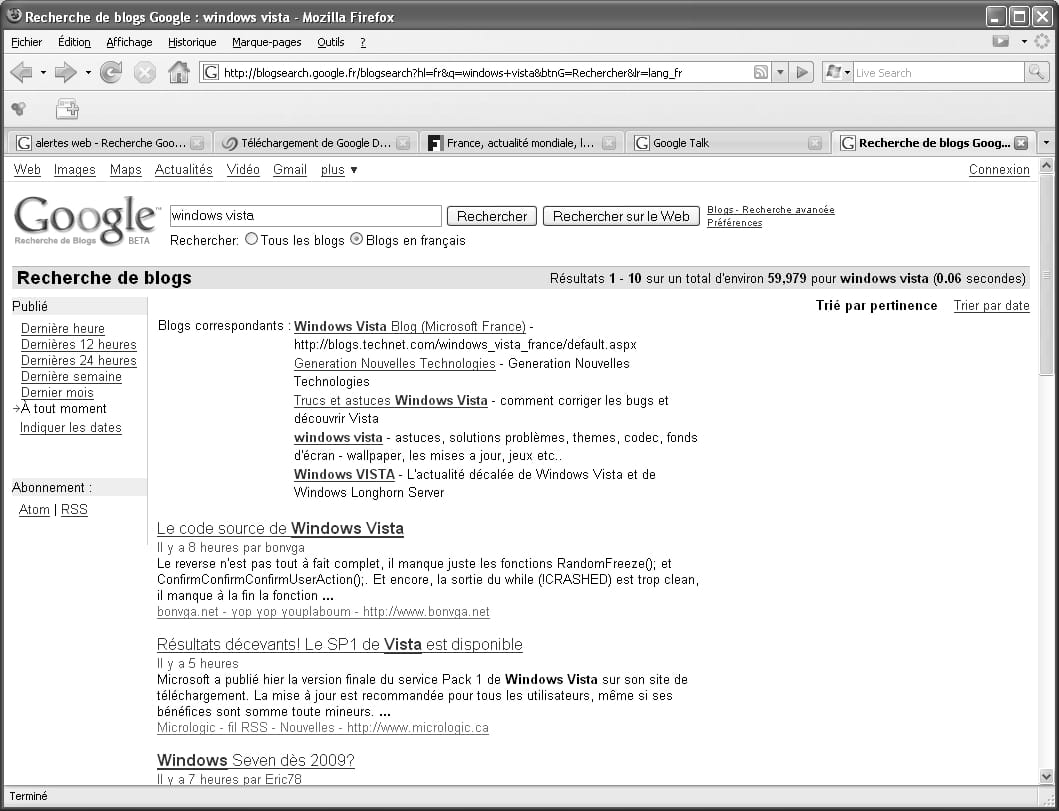Click the Rechercher button

[492, 216]
